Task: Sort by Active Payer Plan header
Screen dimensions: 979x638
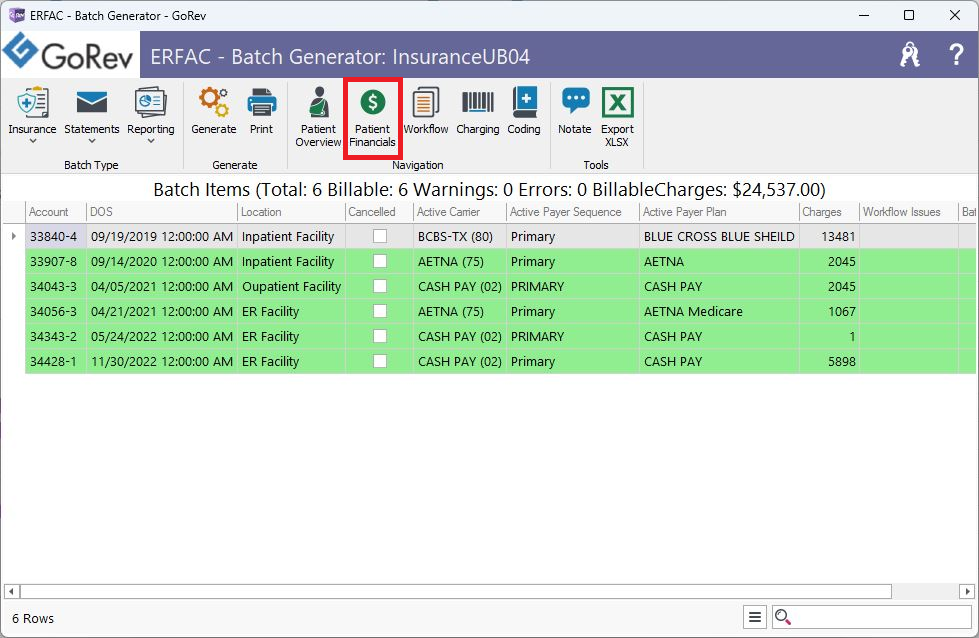Action: [x=719, y=212]
